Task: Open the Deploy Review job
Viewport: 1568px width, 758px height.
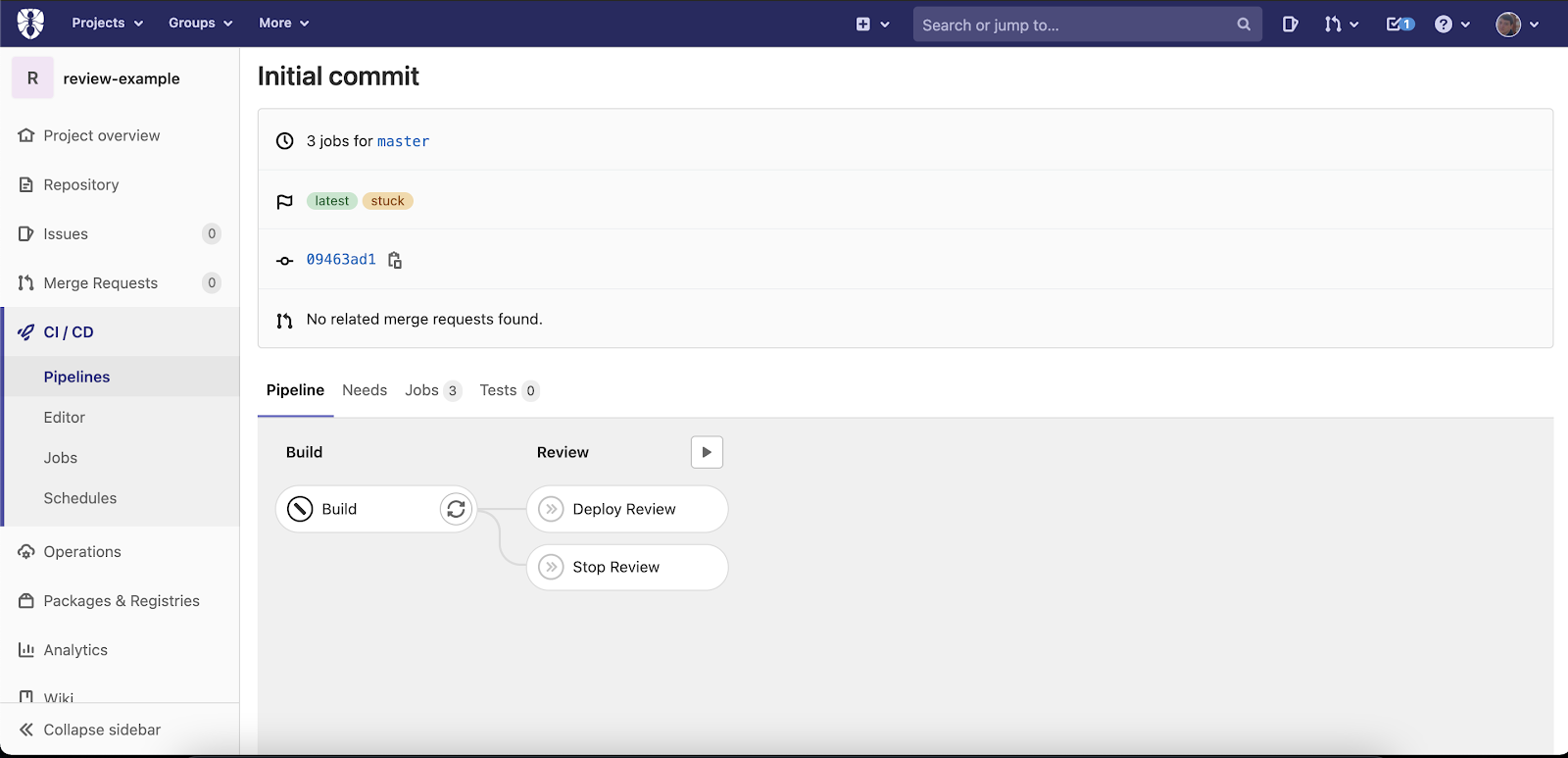Action: (624, 509)
